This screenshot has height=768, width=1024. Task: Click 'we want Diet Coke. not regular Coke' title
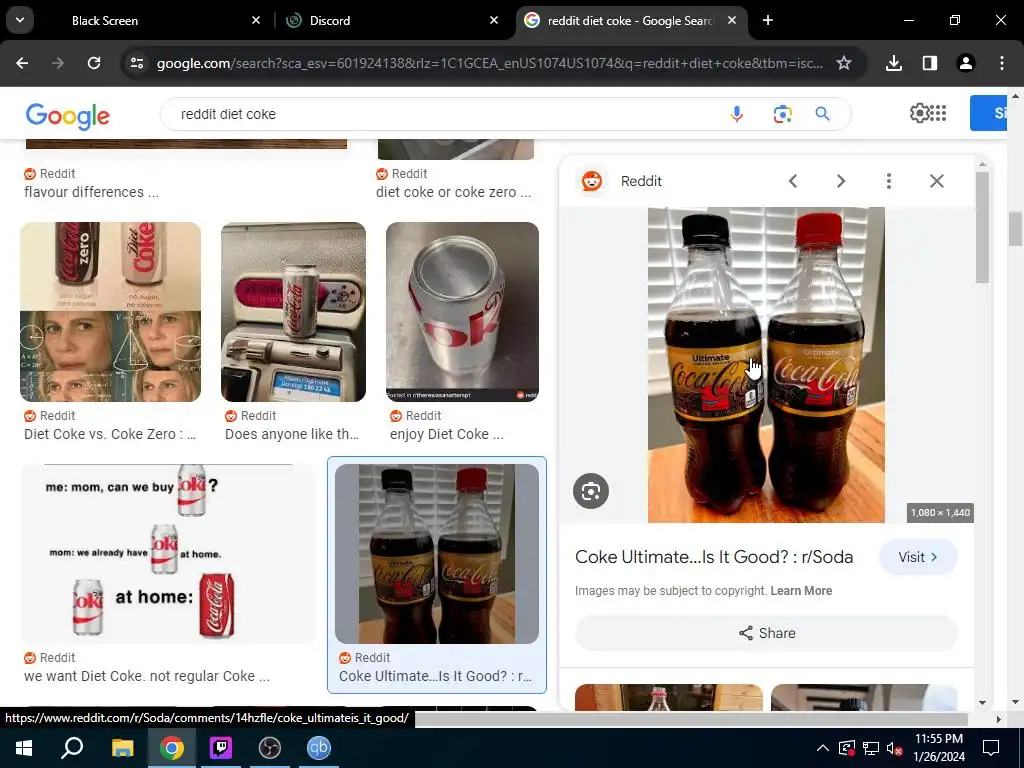point(147,676)
